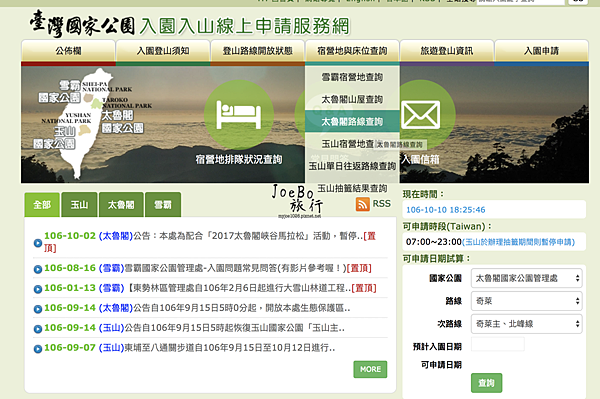The width and height of the screenshot is (600, 399).
Task: Click the orange RSS feed icon
Action: (362, 204)
